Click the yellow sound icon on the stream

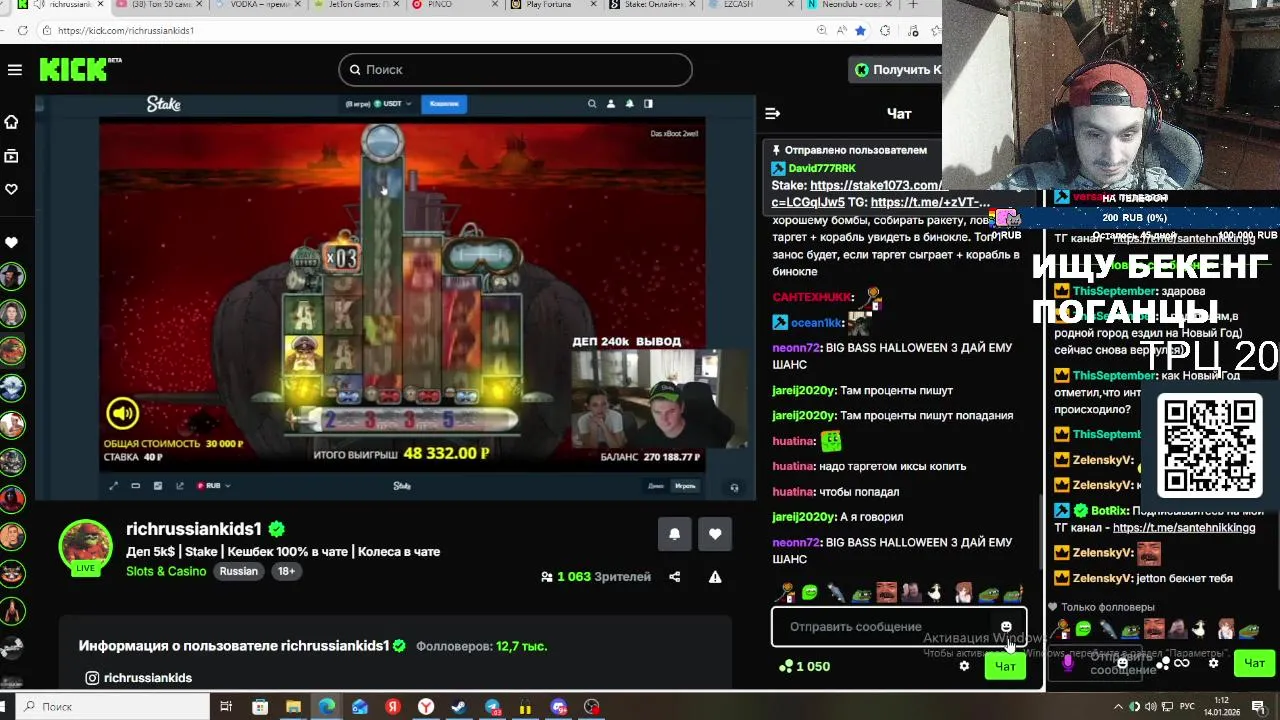click(x=123, y=413)
